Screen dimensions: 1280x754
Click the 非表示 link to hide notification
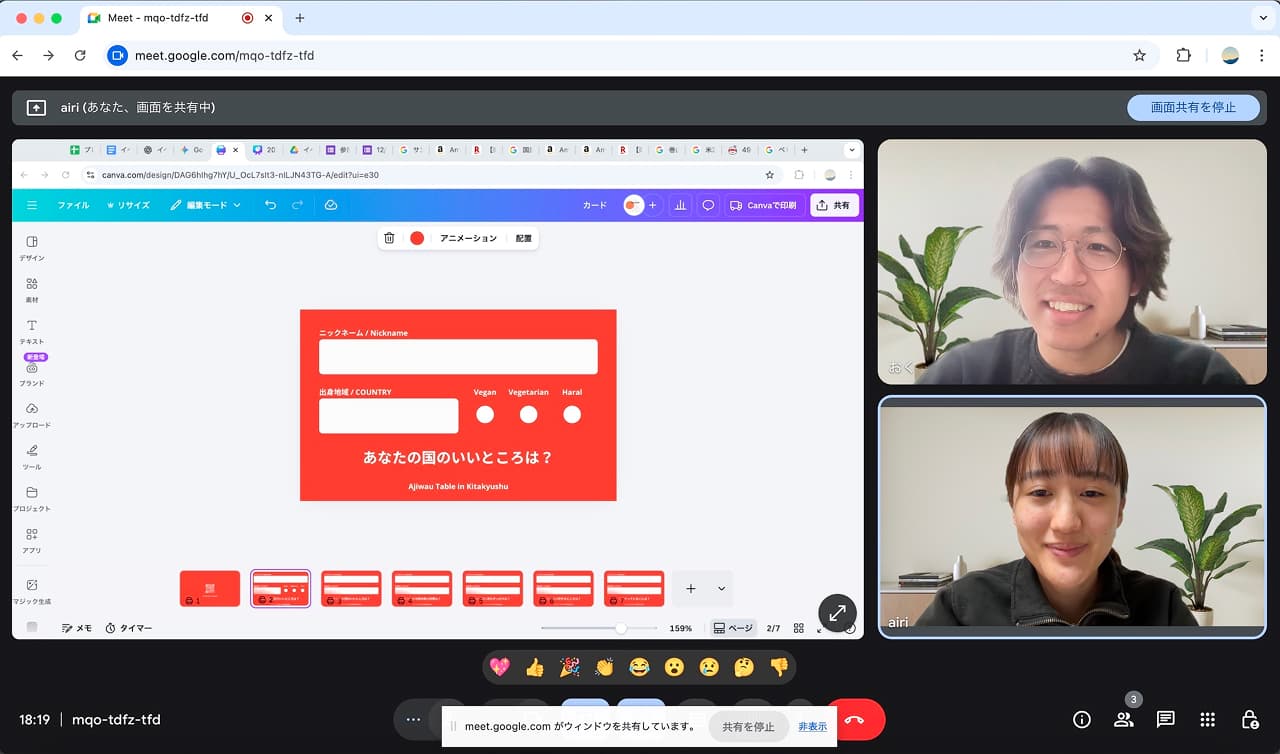812,727
